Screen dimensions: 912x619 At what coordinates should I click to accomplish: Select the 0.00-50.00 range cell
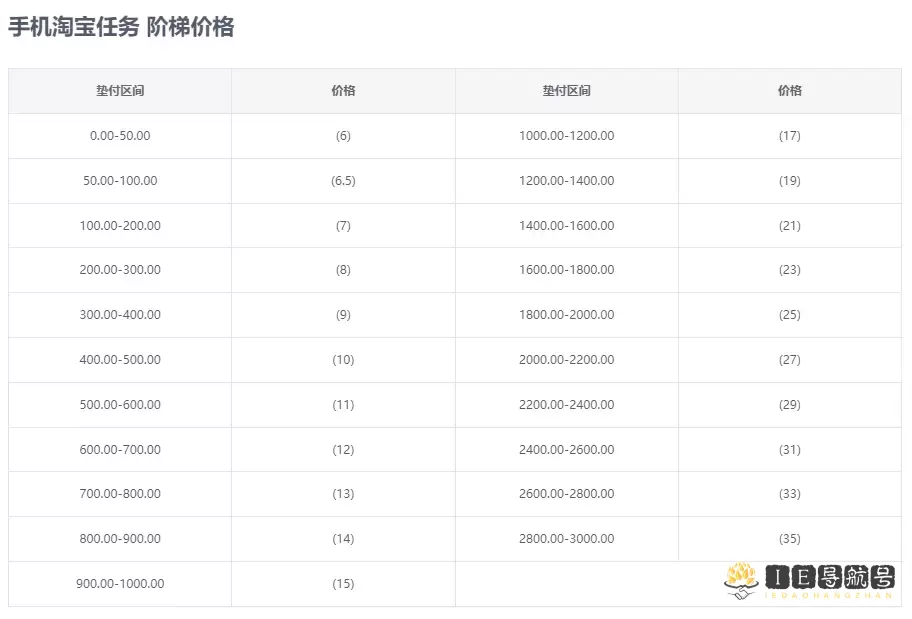click(120, 136)
